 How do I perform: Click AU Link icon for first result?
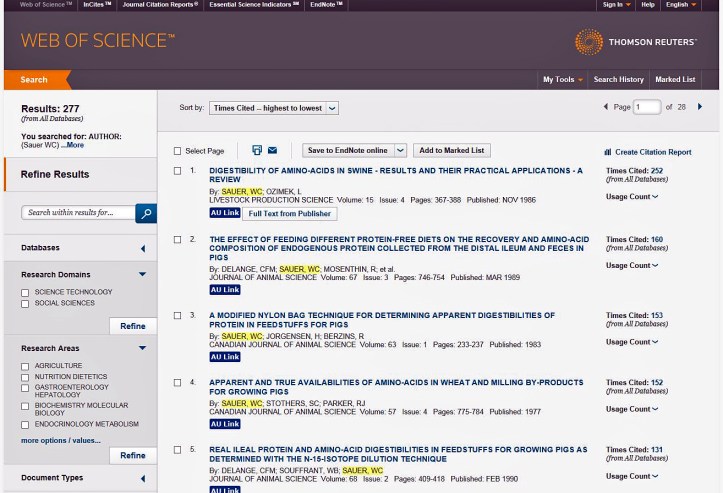[x=224, y=213]
